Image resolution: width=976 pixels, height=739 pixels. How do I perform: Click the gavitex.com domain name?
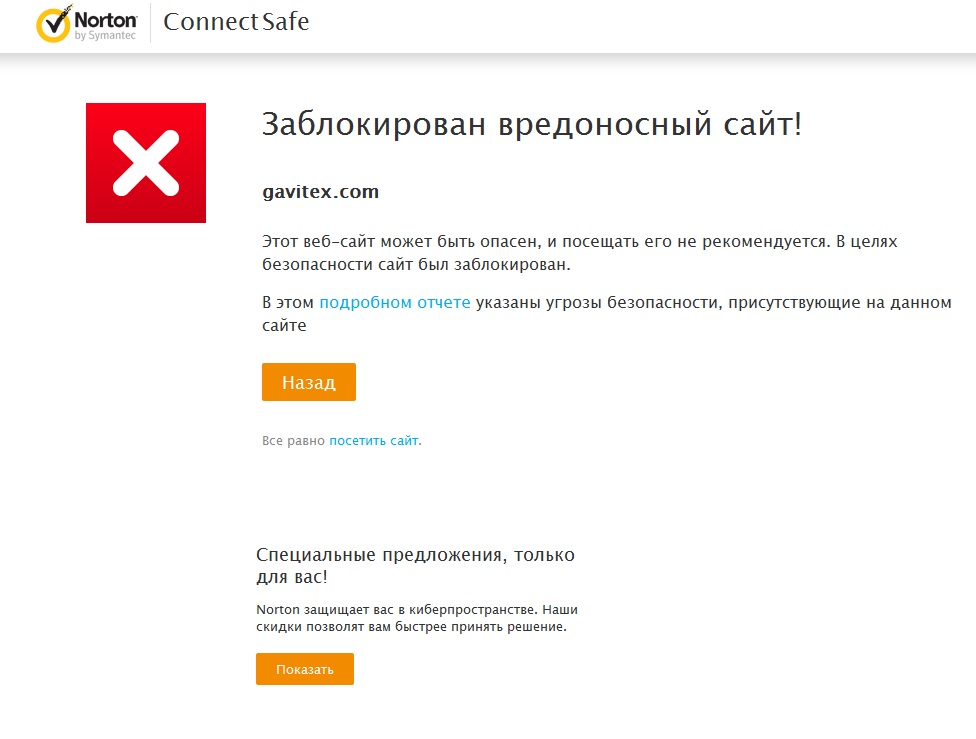pos(320,192)
